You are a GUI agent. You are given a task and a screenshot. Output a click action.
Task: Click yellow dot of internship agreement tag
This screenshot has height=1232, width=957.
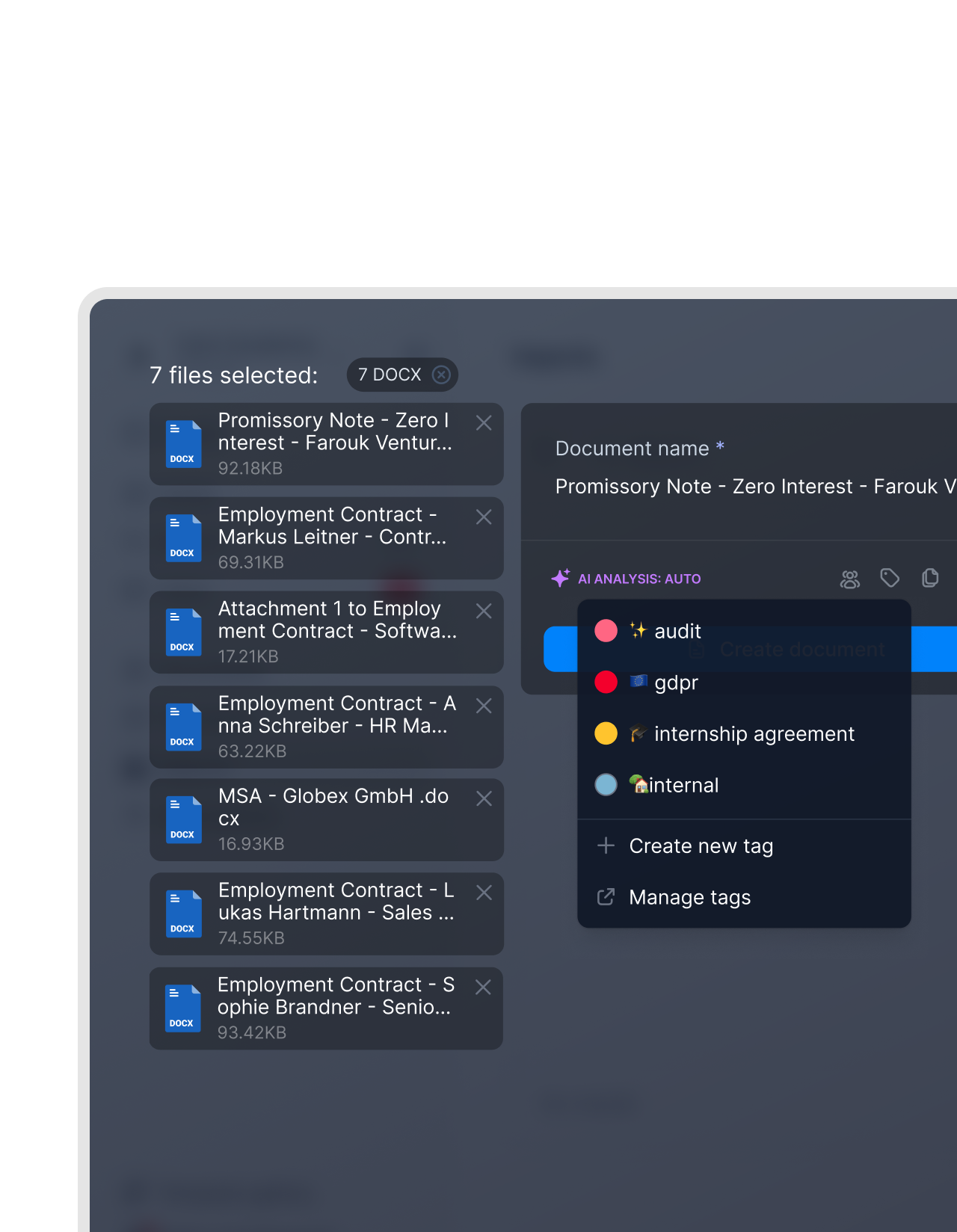[606, 734]
